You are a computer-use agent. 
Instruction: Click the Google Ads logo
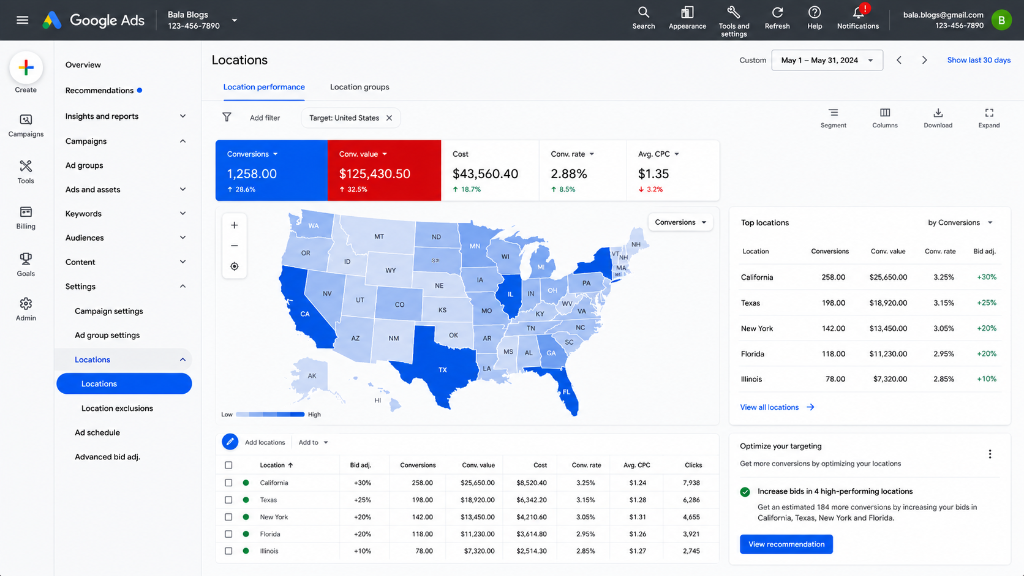[93, 20]
